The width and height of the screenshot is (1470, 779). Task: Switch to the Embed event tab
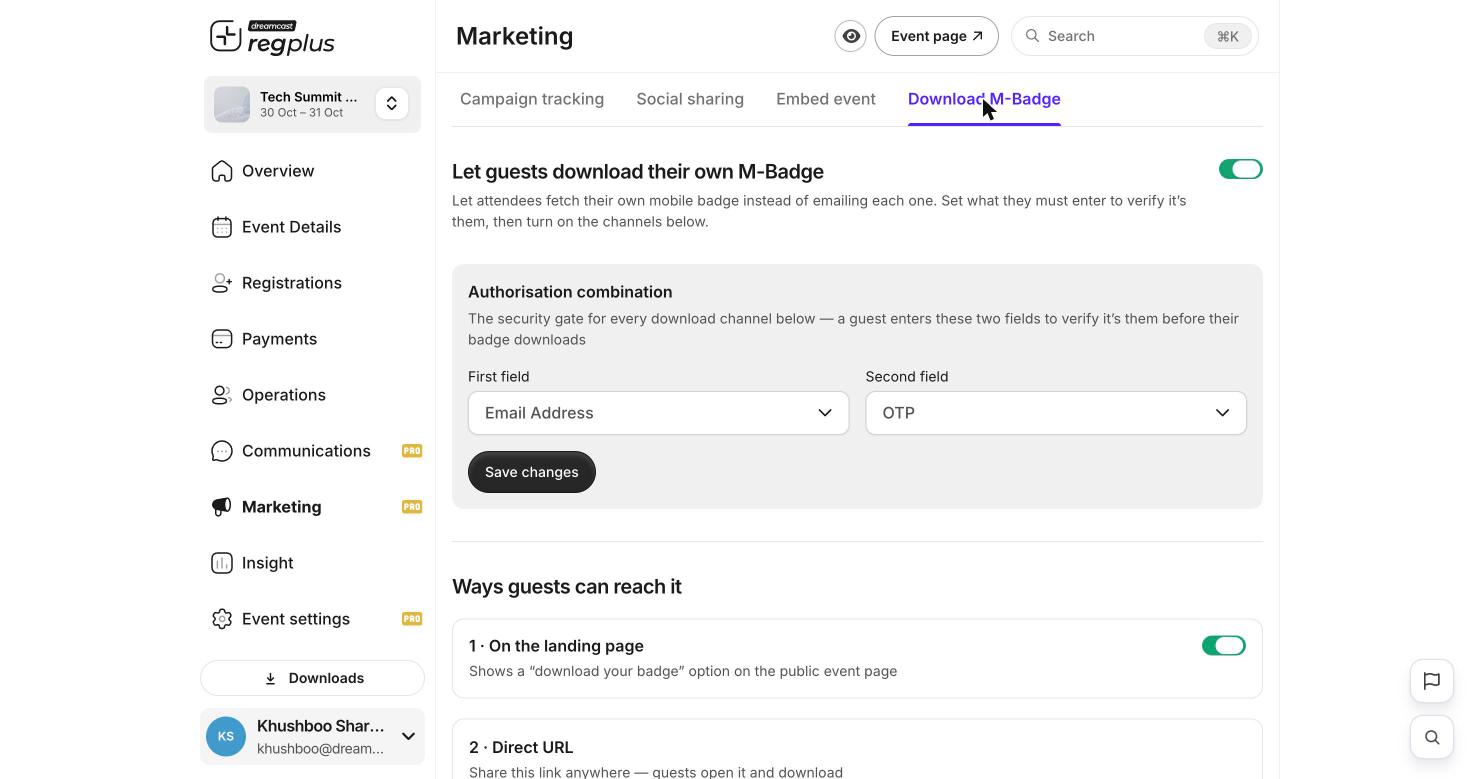click(826, 99)
